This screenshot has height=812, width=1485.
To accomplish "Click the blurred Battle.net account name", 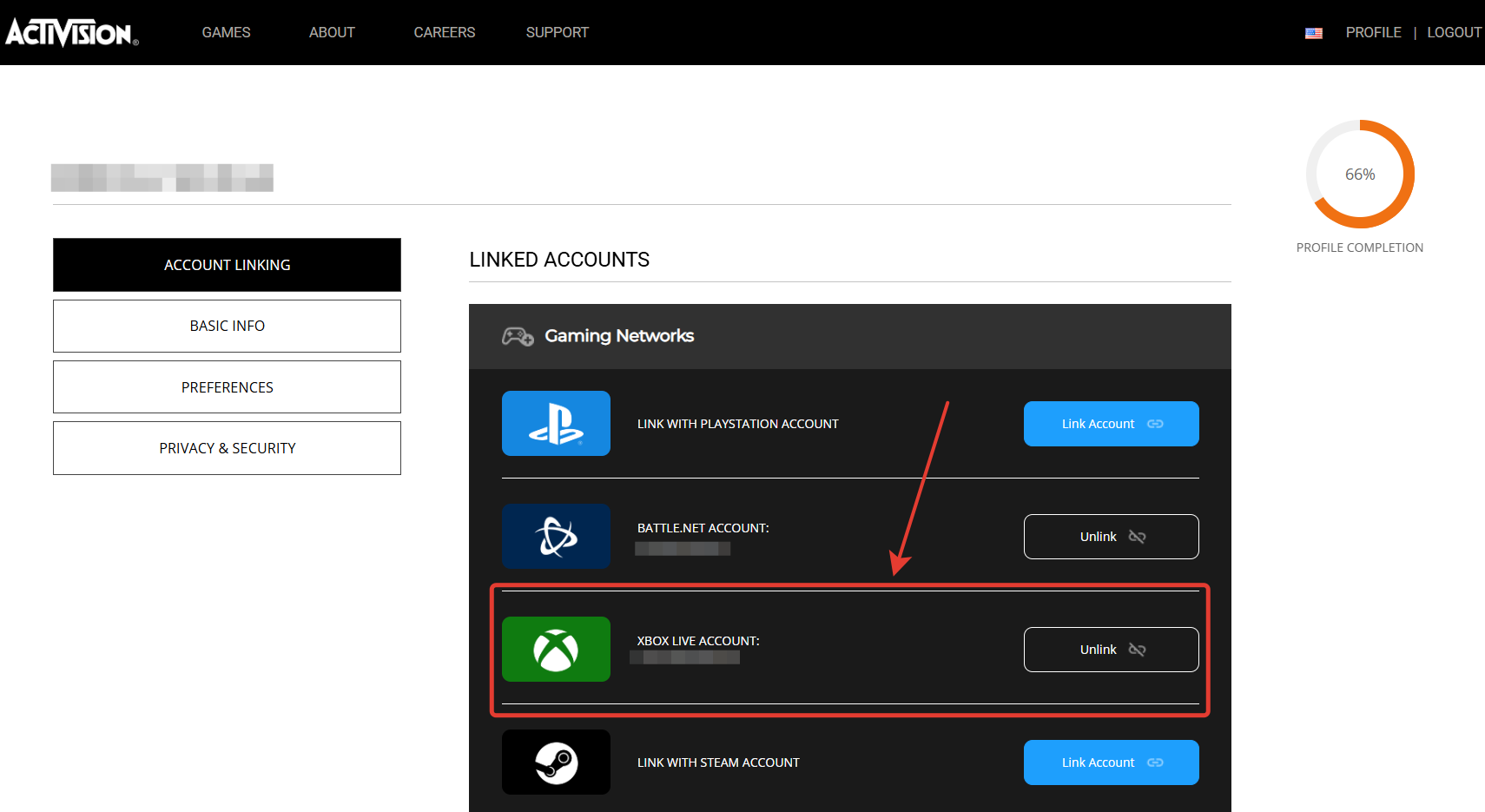I will pyautogui.click(x=683, y=548).
